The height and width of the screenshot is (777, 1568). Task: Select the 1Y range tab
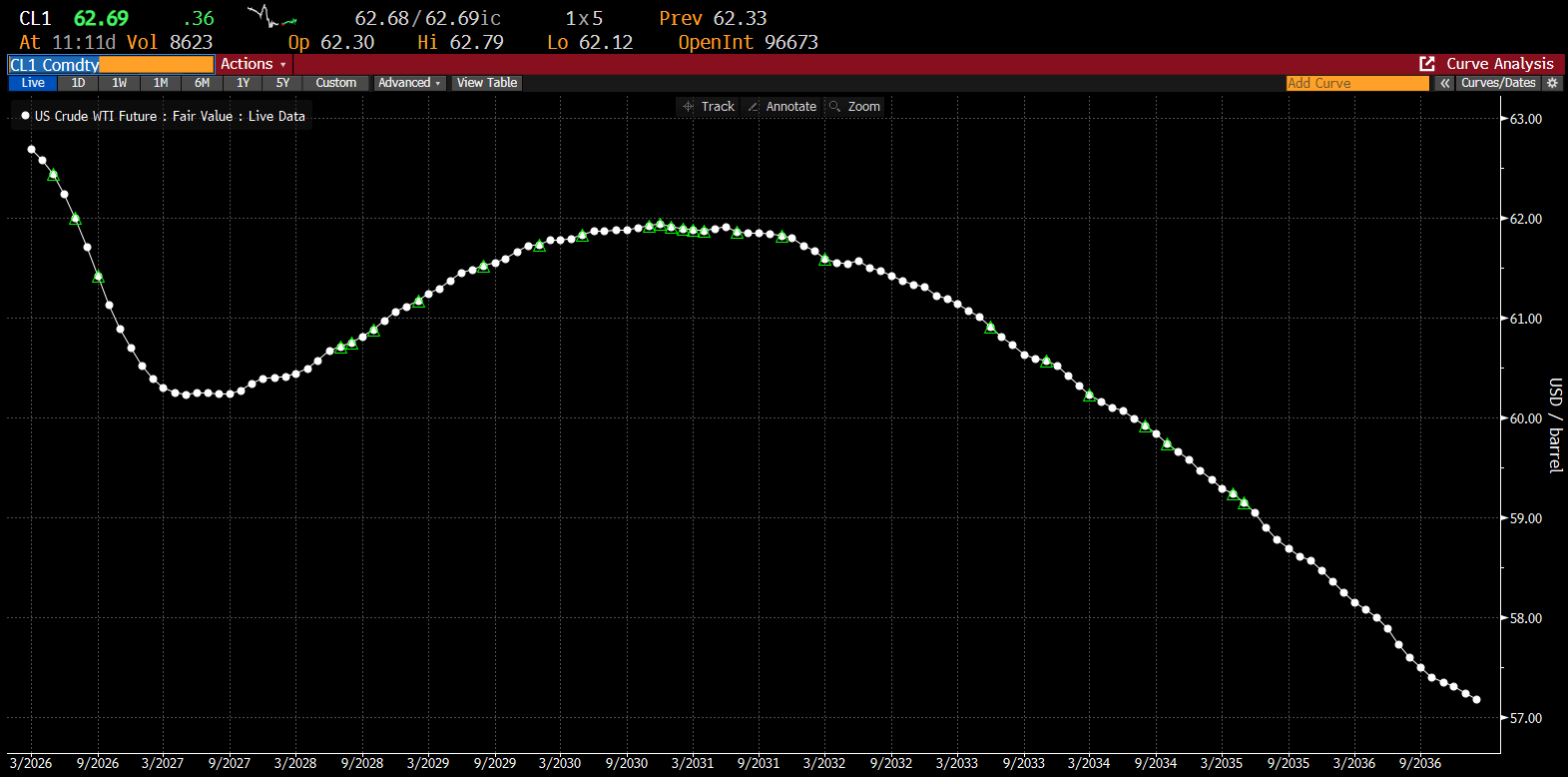click(x=243, y=83)
